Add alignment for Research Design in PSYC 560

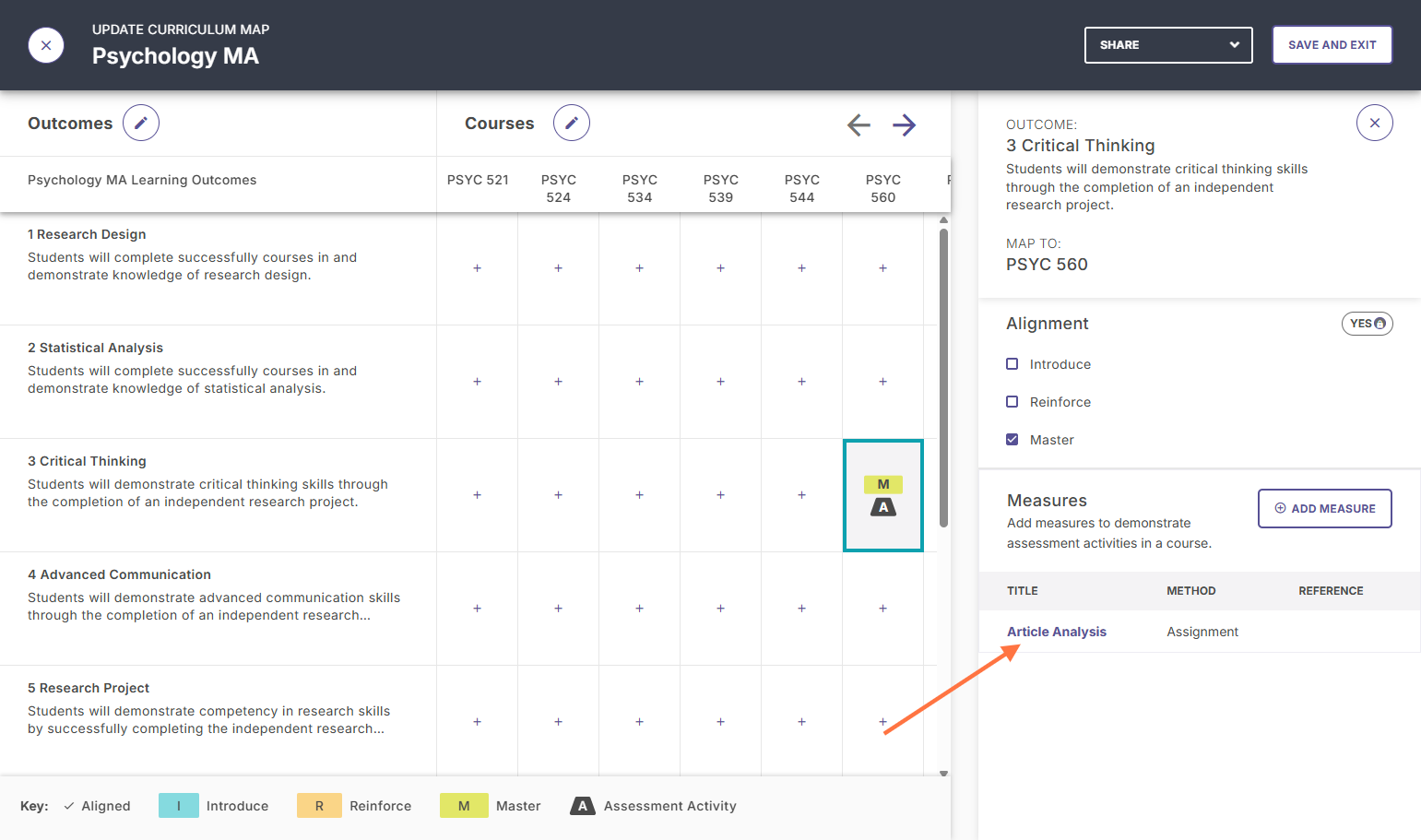click(882, 268)
